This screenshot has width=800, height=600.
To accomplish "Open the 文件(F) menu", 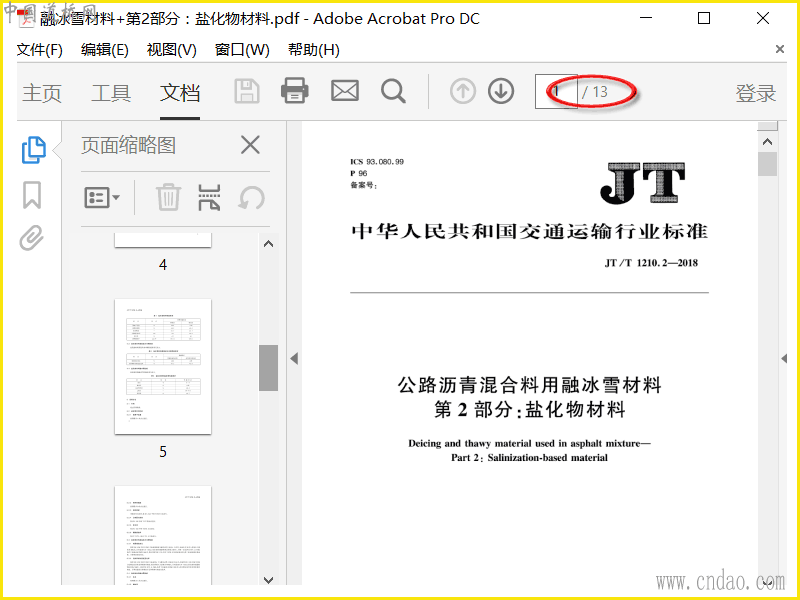I will click(39, 50).
